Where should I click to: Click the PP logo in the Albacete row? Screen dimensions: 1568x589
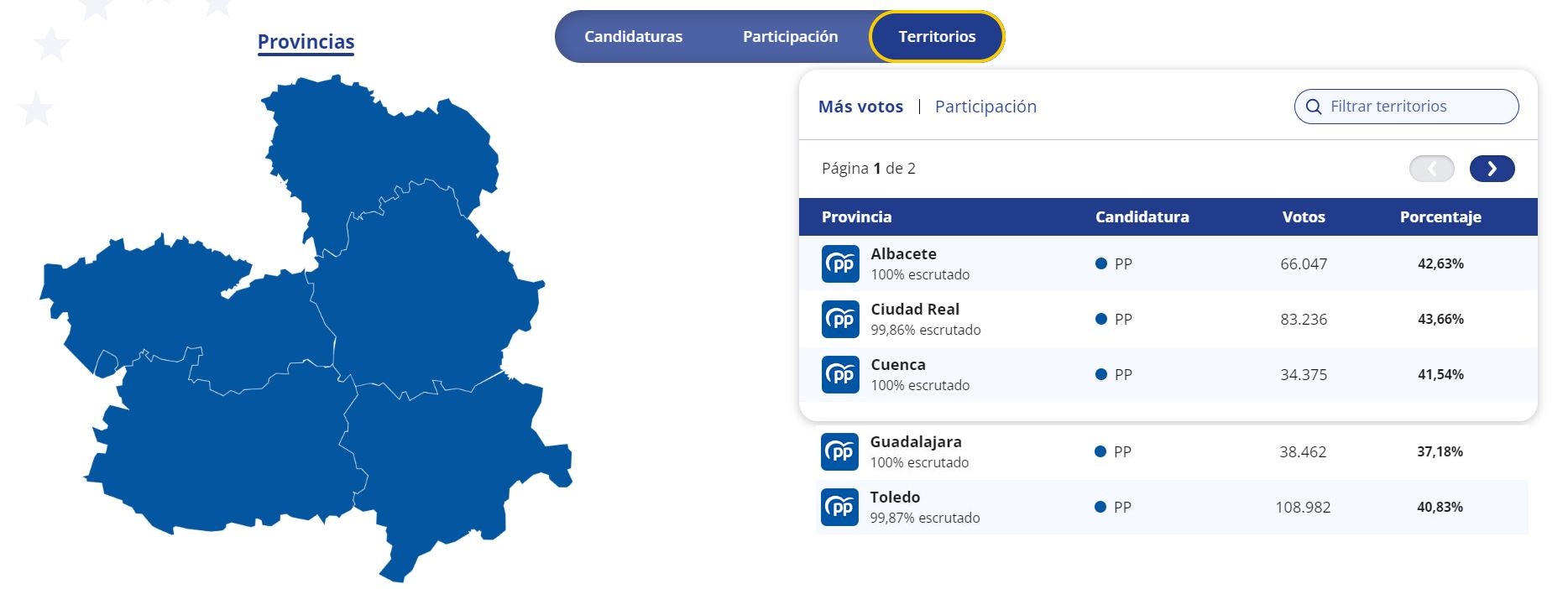(x=840, y=264)
